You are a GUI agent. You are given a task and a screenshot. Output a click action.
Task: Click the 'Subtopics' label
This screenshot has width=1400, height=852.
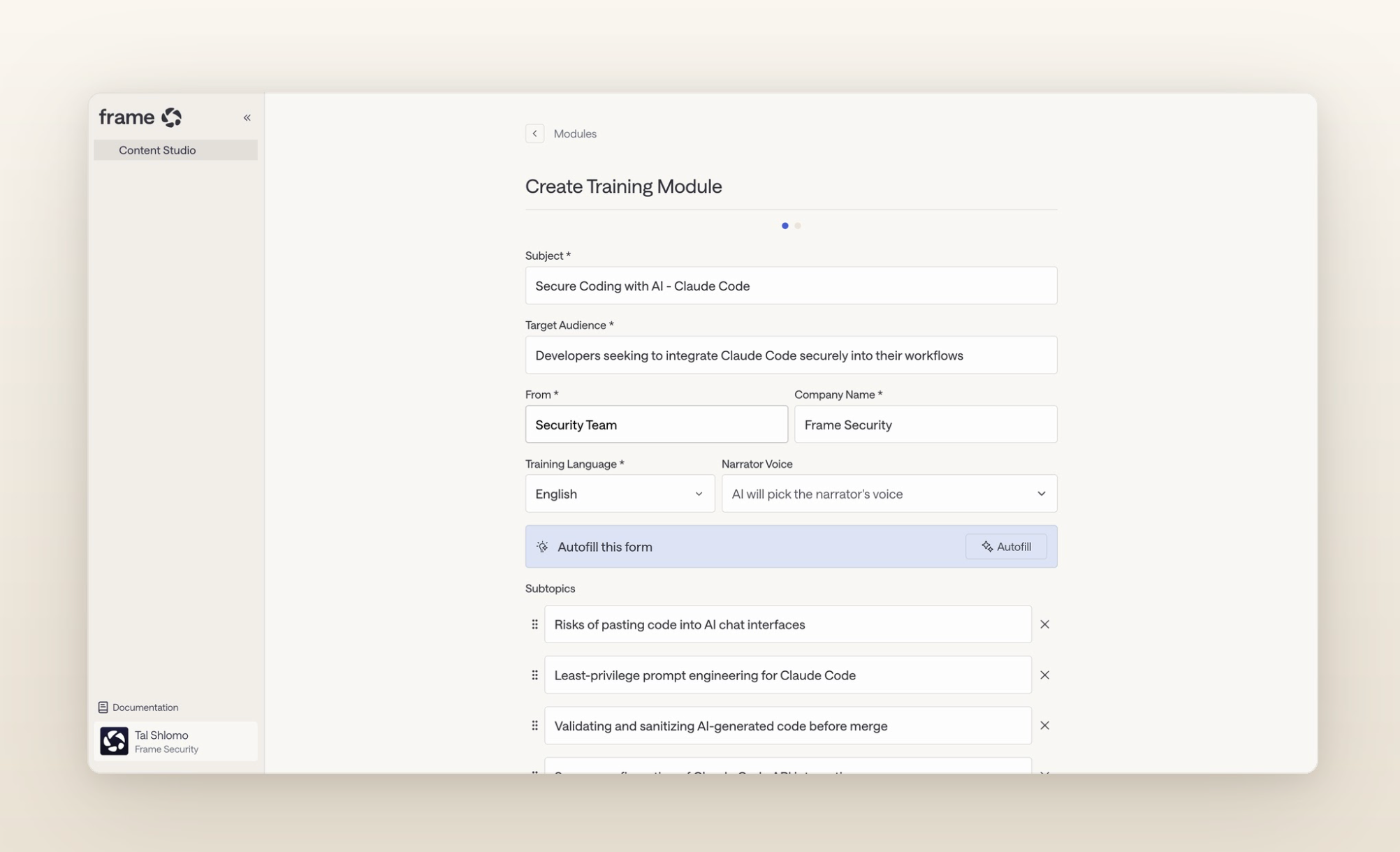[550, 589]
